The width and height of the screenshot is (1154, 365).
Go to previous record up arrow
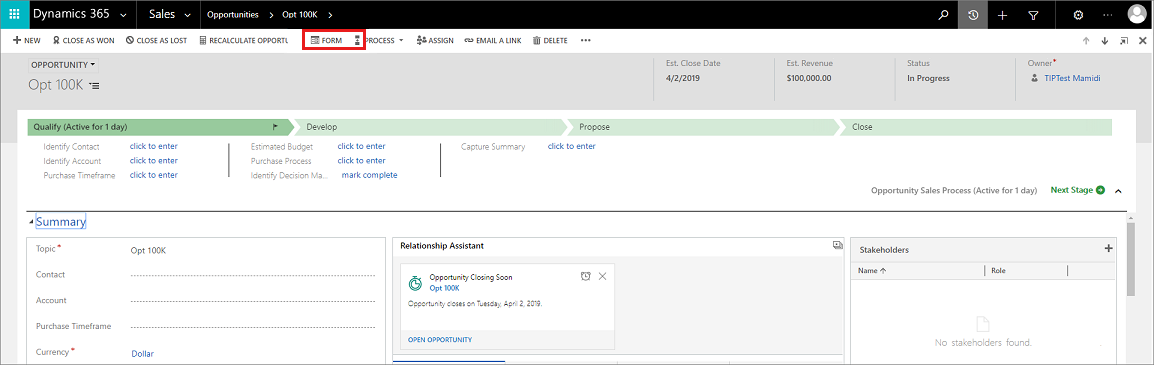(1086, 41)
